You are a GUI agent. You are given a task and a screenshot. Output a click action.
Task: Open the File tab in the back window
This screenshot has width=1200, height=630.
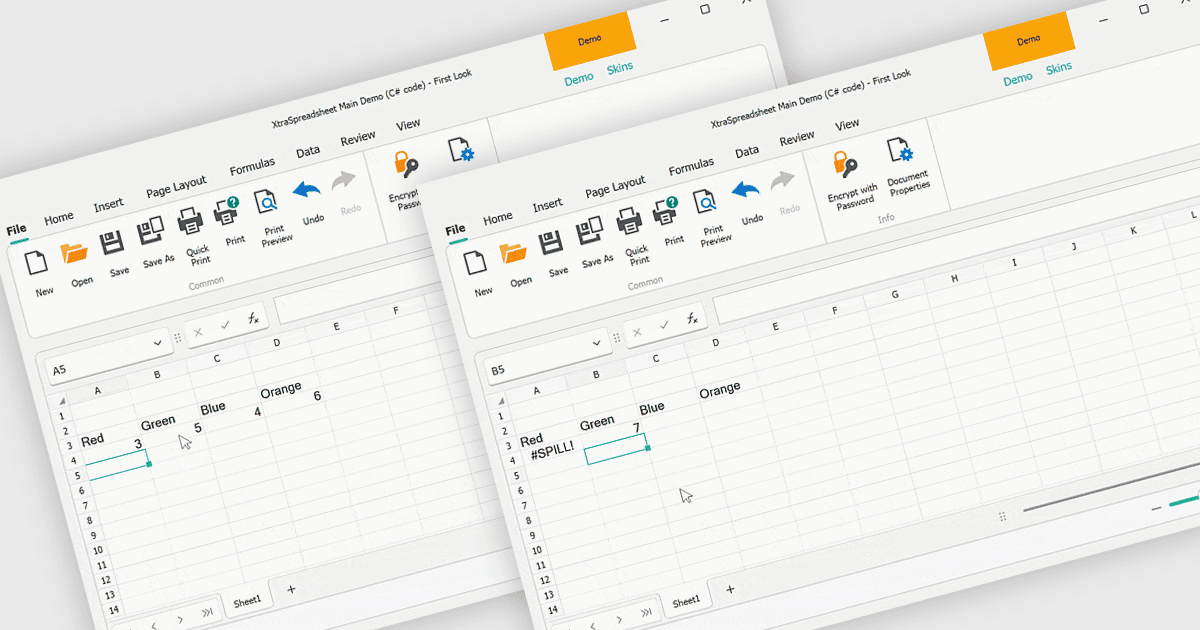tap(16, 229)
